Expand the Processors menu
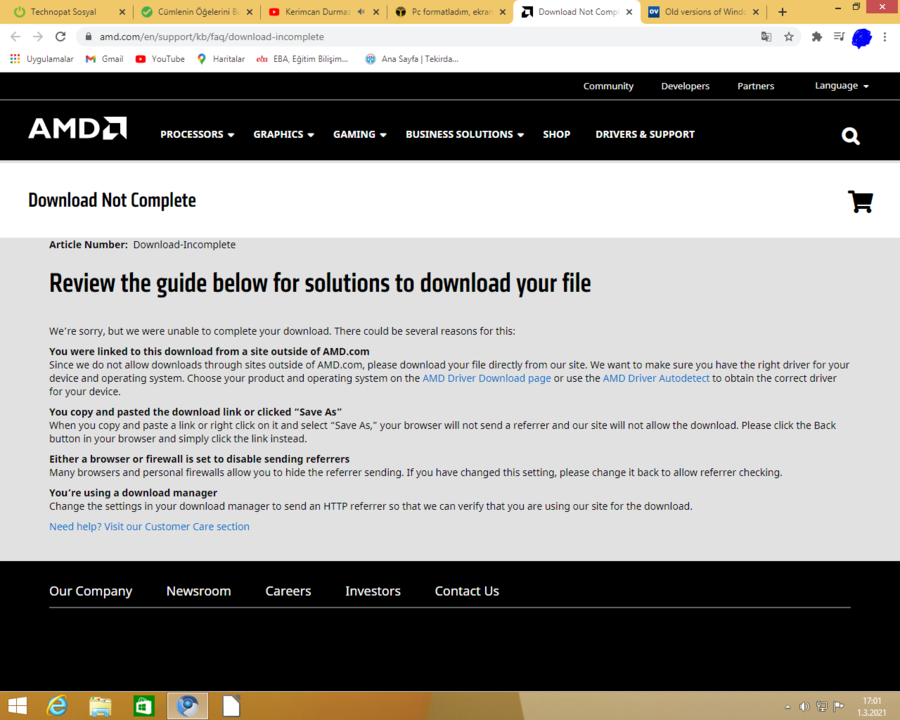The image size is (900, 720). pyautogui.click(x=197, y=134)
